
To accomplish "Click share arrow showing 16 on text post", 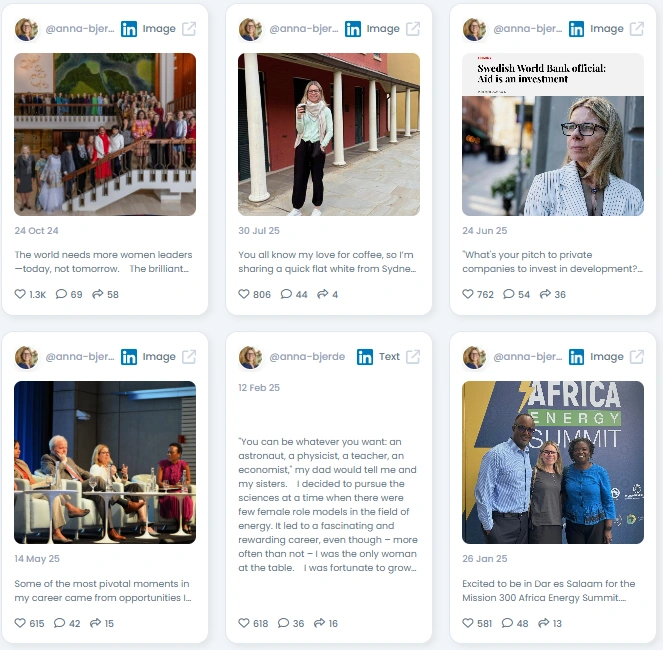I will point(319,623).
